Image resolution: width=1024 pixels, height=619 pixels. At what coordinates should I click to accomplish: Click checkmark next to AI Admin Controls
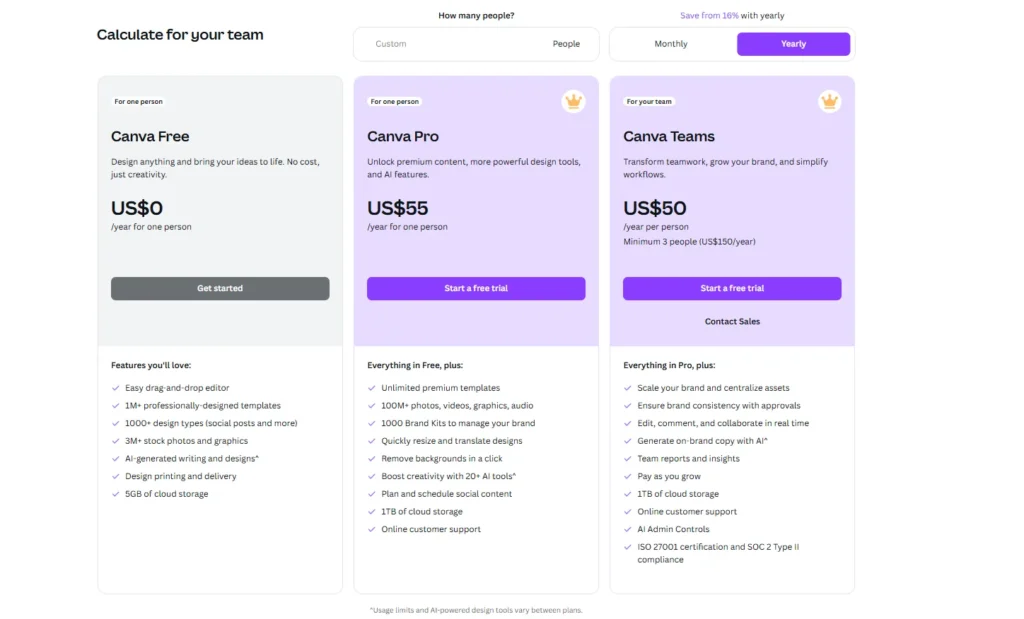click(628, 530)
